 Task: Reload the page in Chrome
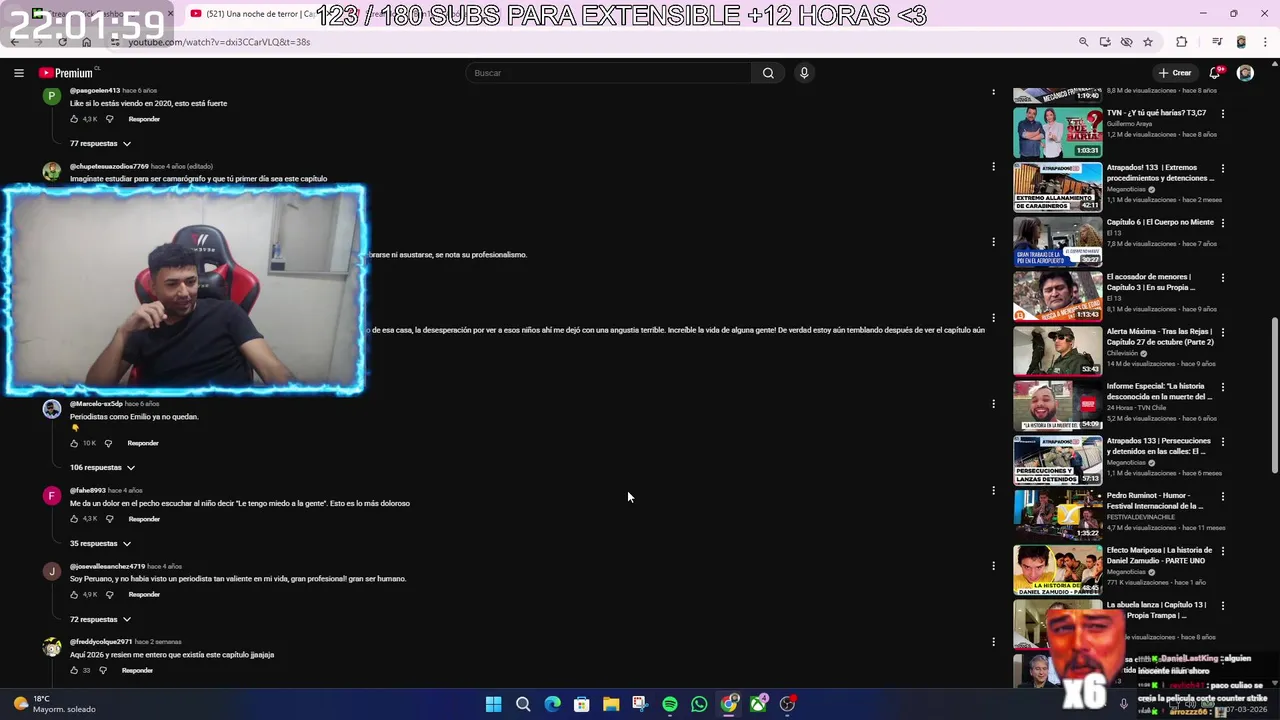[x=62, y=42]
